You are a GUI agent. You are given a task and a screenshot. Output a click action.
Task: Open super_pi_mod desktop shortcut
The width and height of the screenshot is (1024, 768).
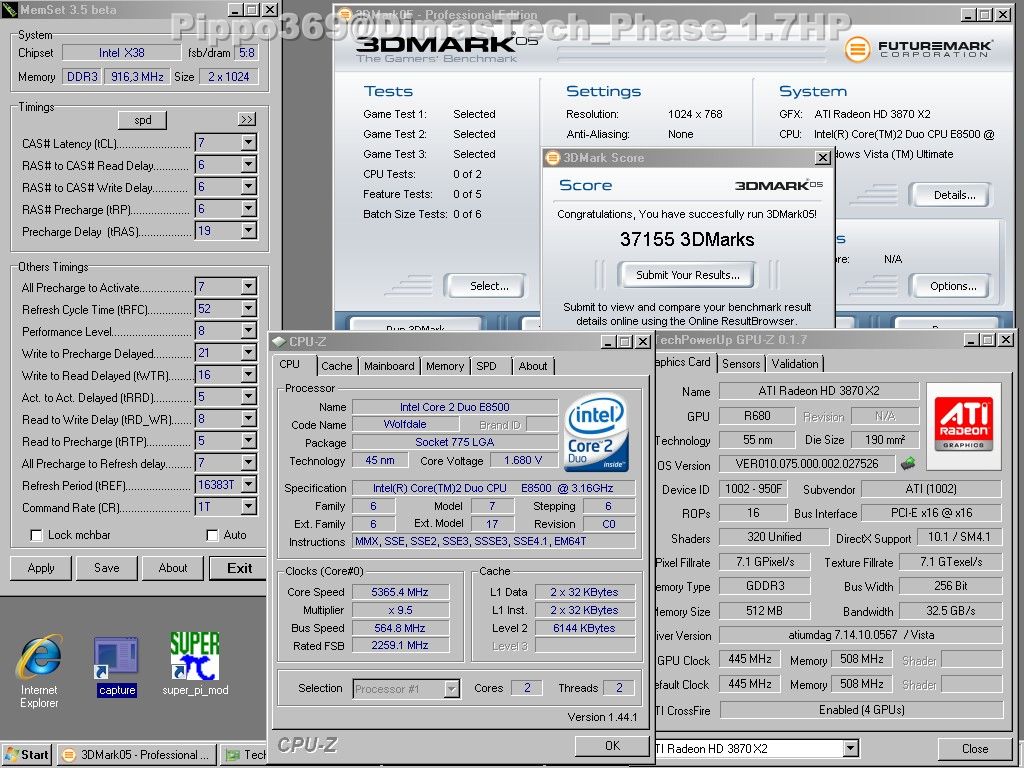point(195,664)
